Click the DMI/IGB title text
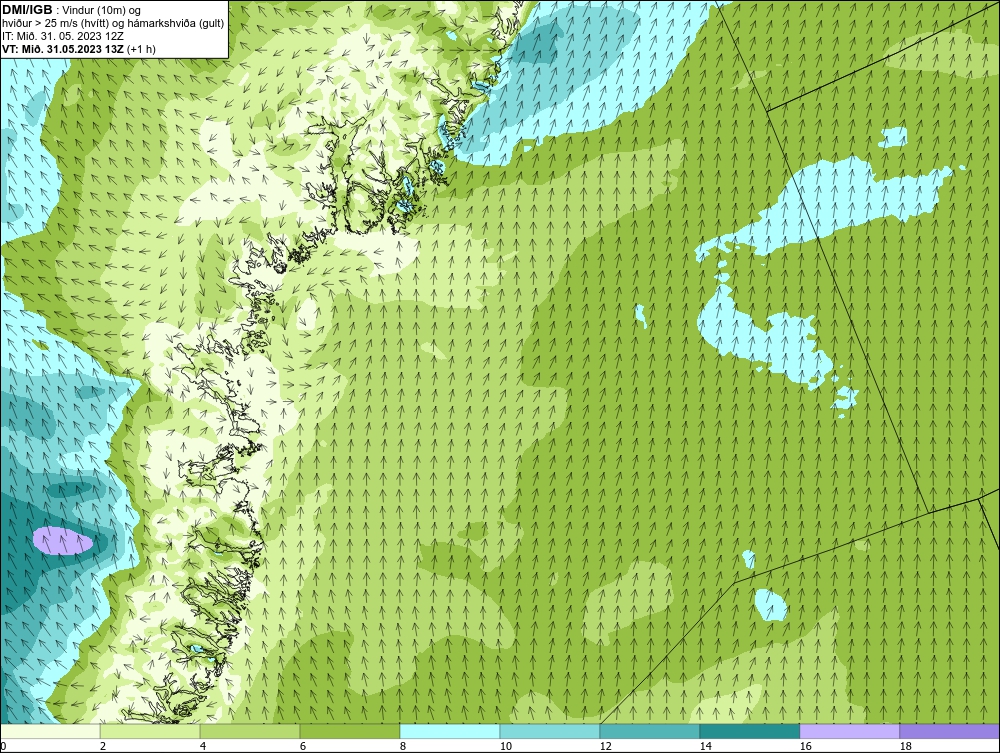The width and height of the screenshot is (1000, 753). (x=27, y=10)
